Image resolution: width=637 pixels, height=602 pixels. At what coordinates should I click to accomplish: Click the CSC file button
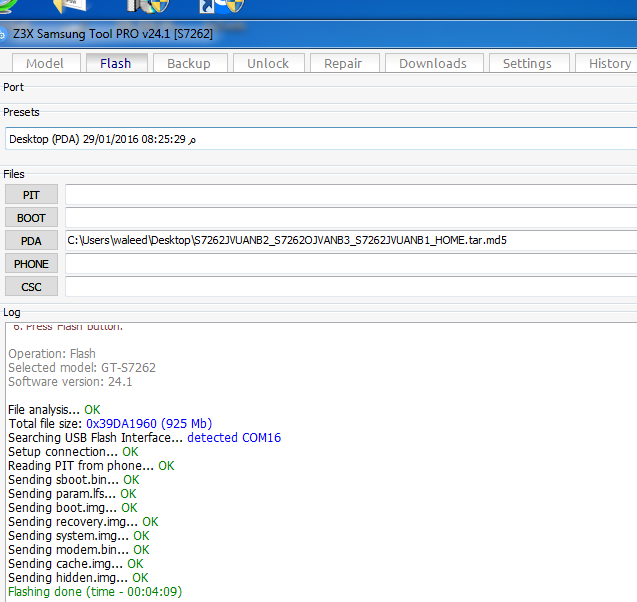tap(31, 287)
